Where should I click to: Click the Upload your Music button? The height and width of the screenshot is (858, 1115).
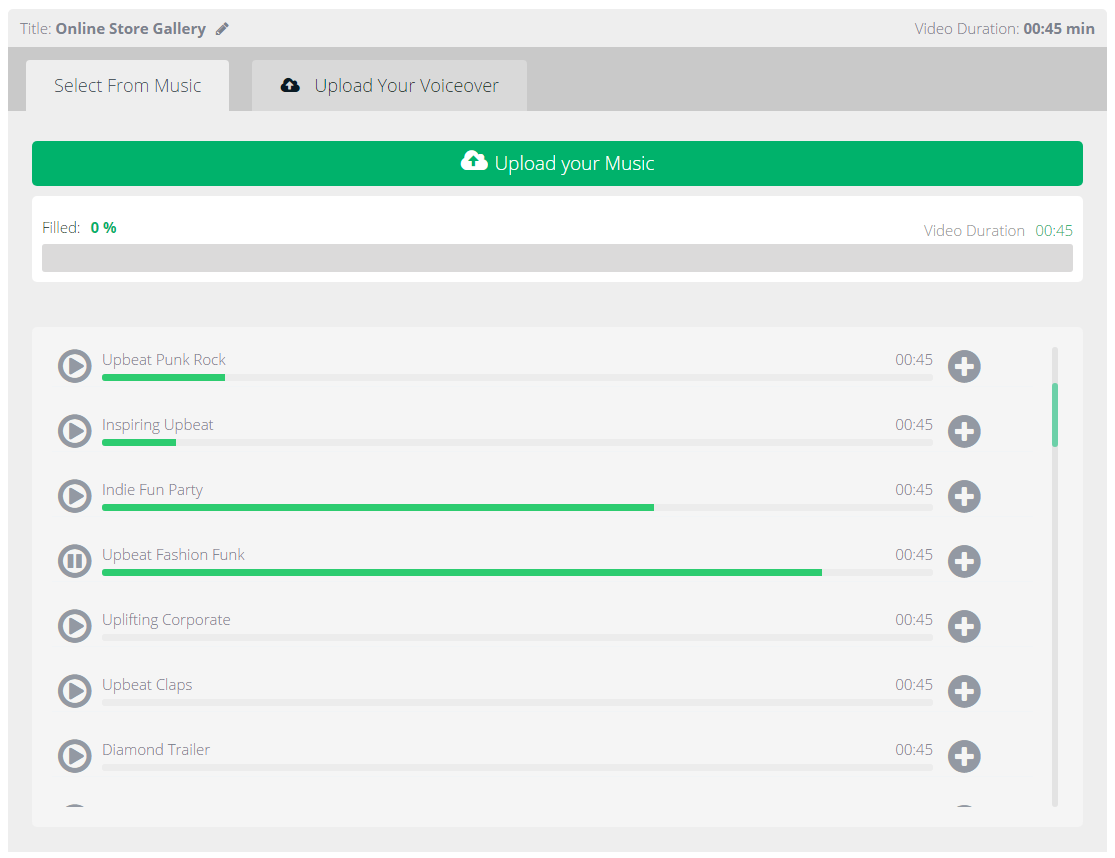coord(558,163)
